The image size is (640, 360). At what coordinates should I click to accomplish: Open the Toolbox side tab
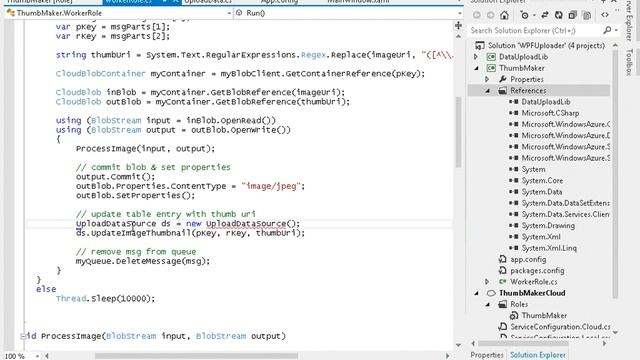point(629,62)
